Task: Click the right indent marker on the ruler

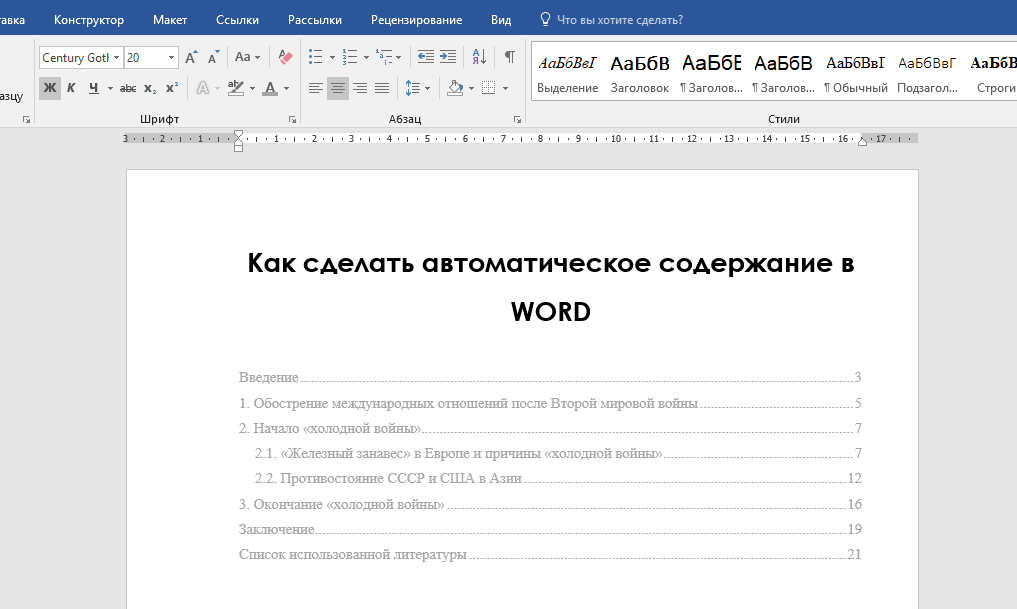Action: coord(862,141)
